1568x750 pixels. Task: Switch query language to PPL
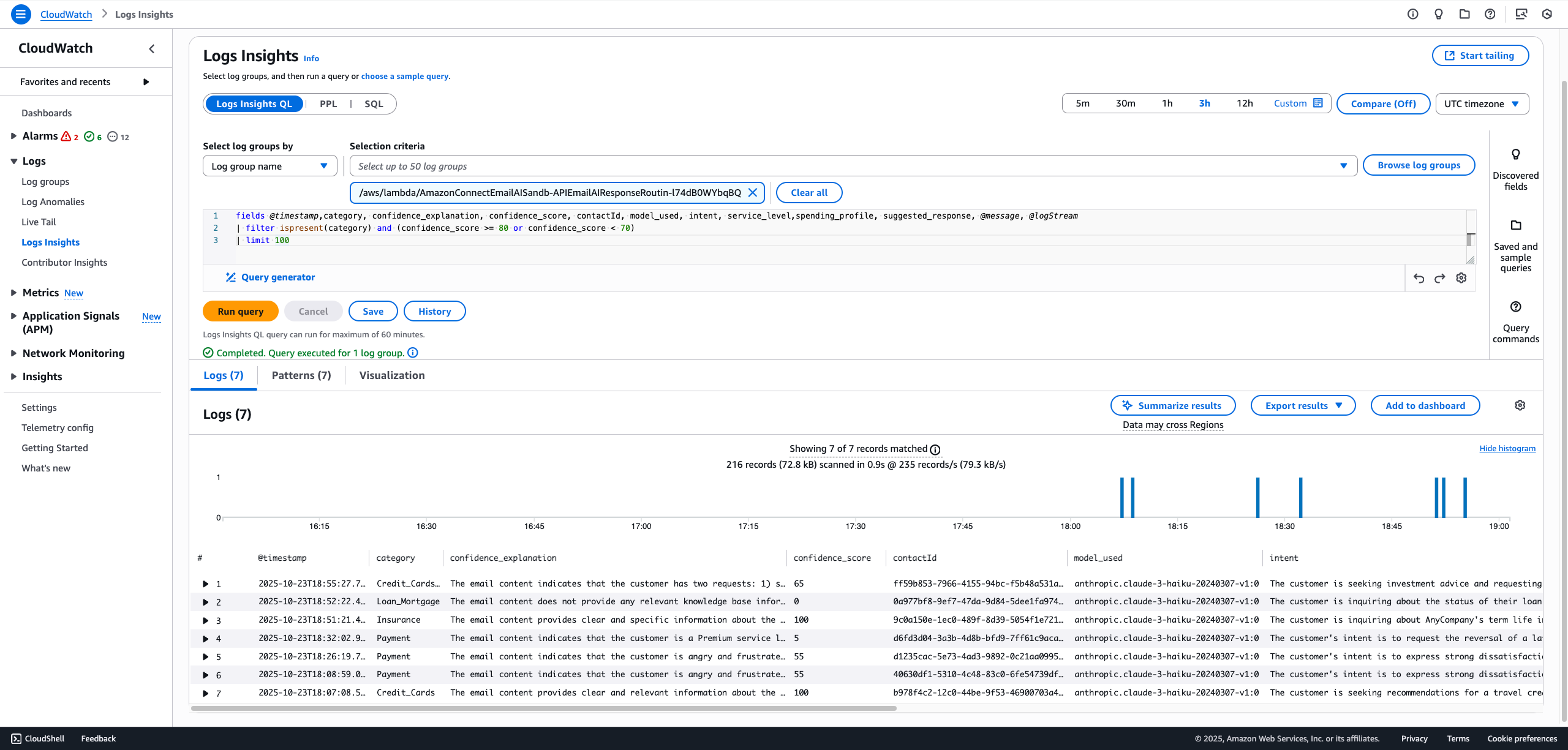coord(328,103)
